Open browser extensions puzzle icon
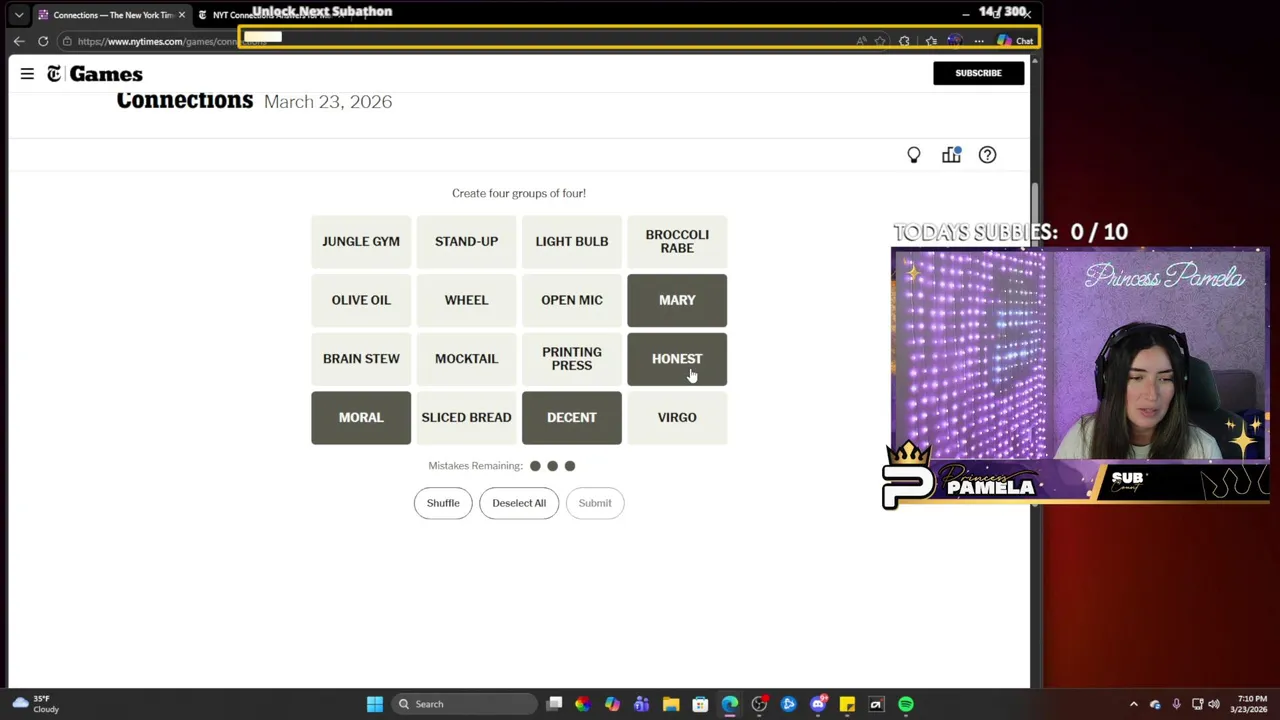1280x720 pixels. (x=904, y=41)
